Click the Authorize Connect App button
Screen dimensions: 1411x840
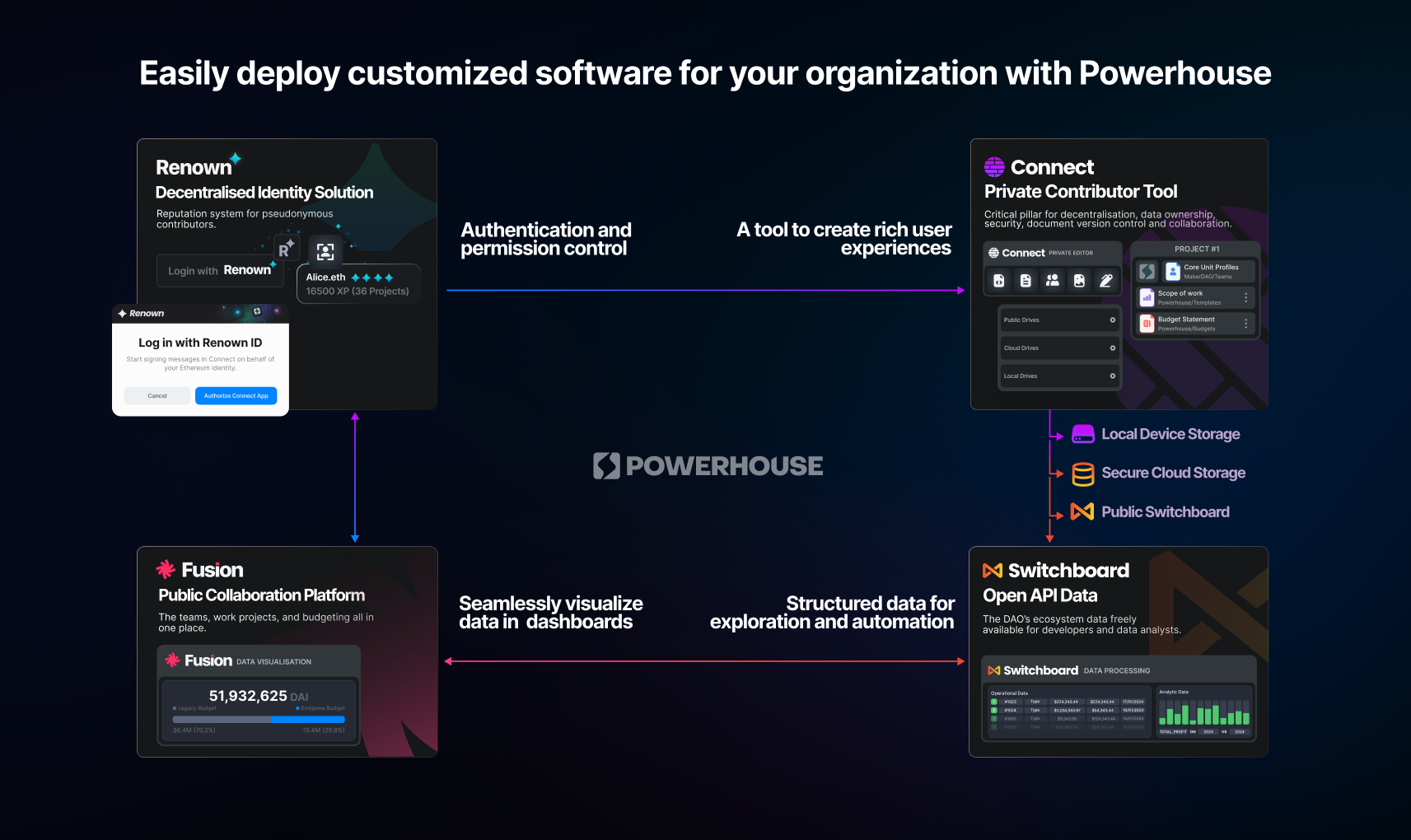pos(236,395)
